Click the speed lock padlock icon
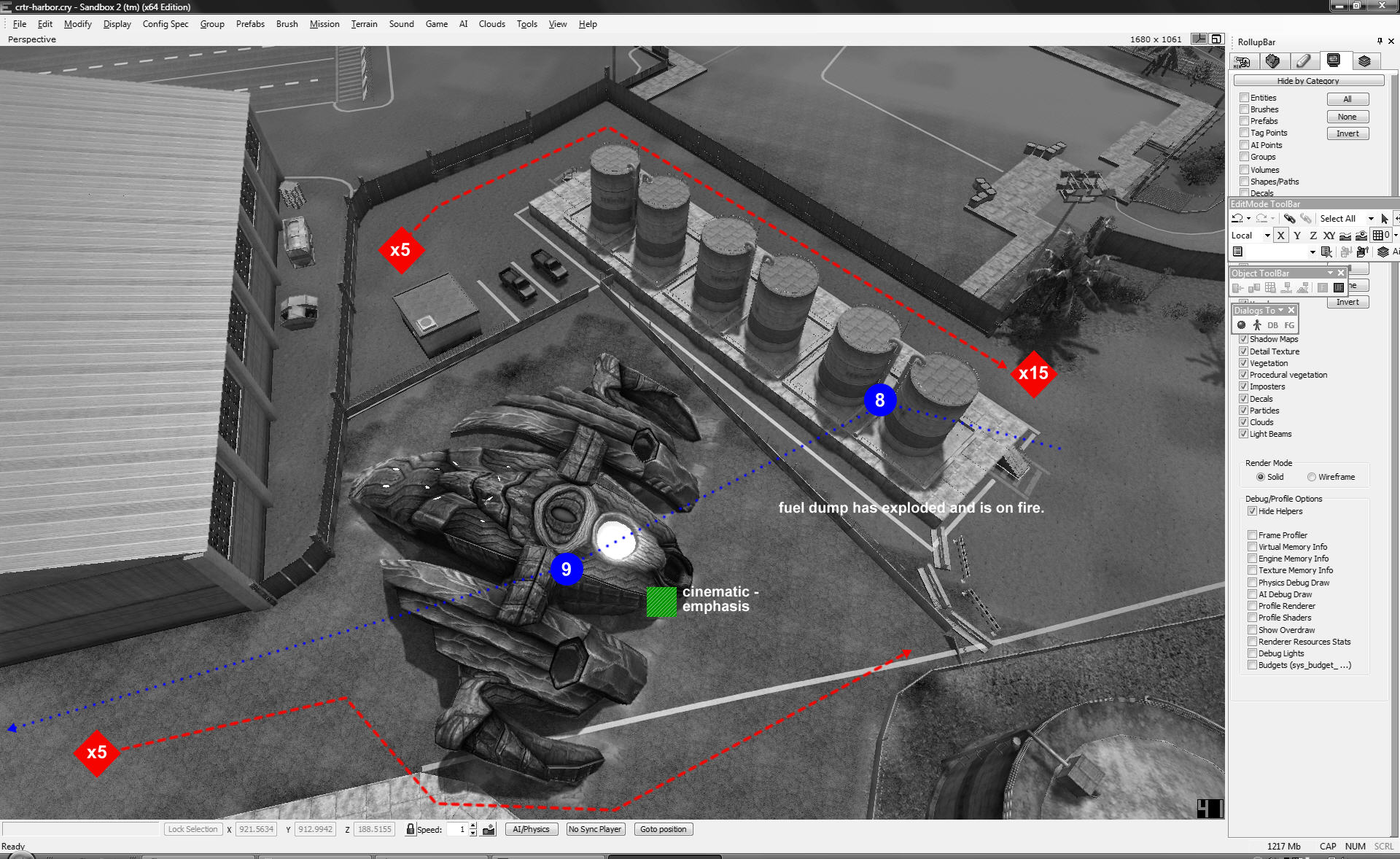The height and width of the screenshot is (859, 1400). (x=411, y=829)
